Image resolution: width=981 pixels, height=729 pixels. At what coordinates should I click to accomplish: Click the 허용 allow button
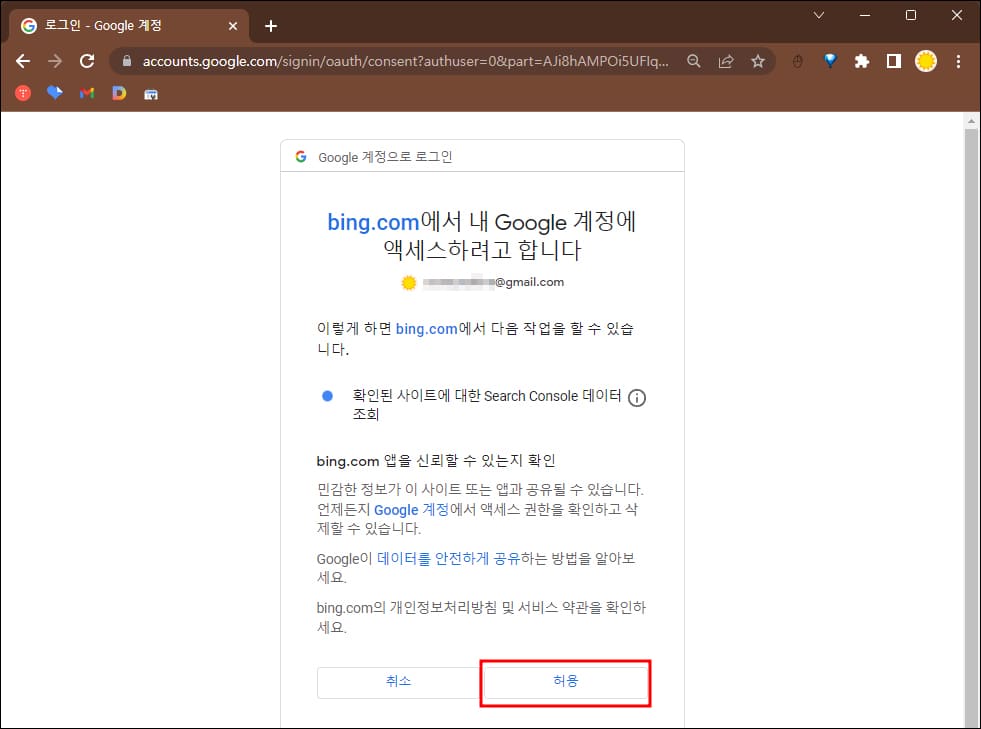point(566,682)
